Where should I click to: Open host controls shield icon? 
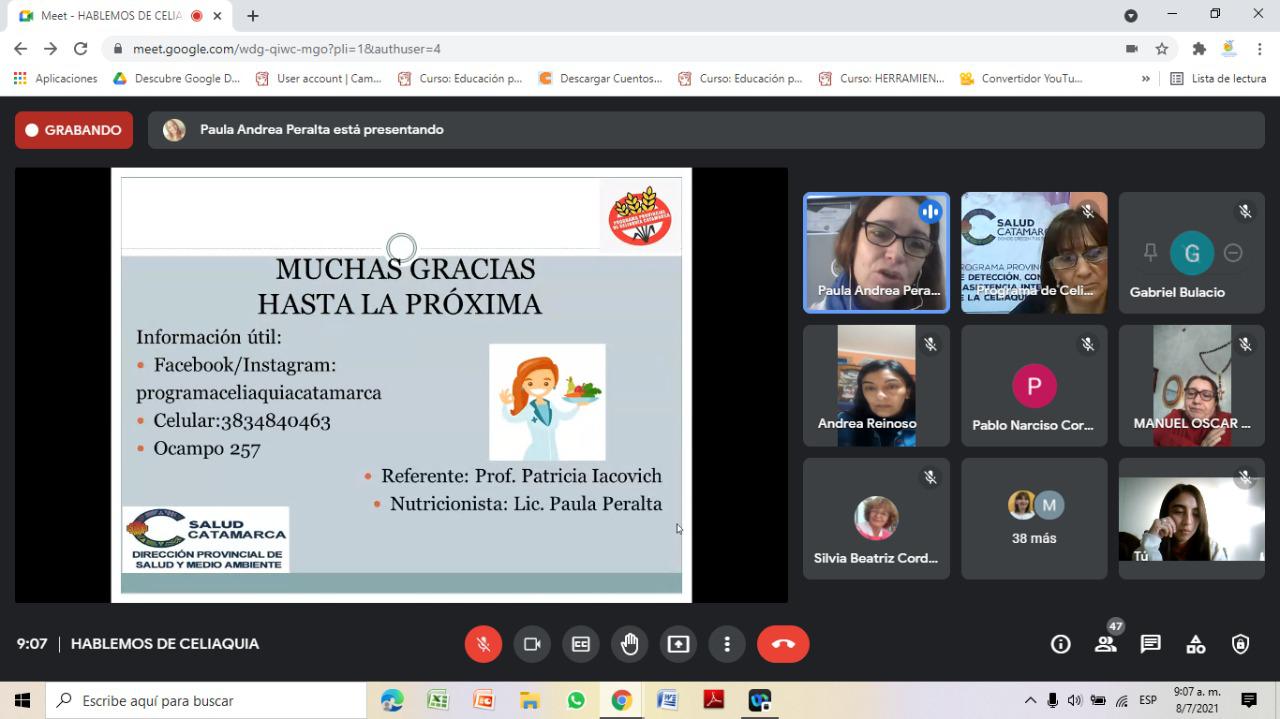coord(1240,644)
